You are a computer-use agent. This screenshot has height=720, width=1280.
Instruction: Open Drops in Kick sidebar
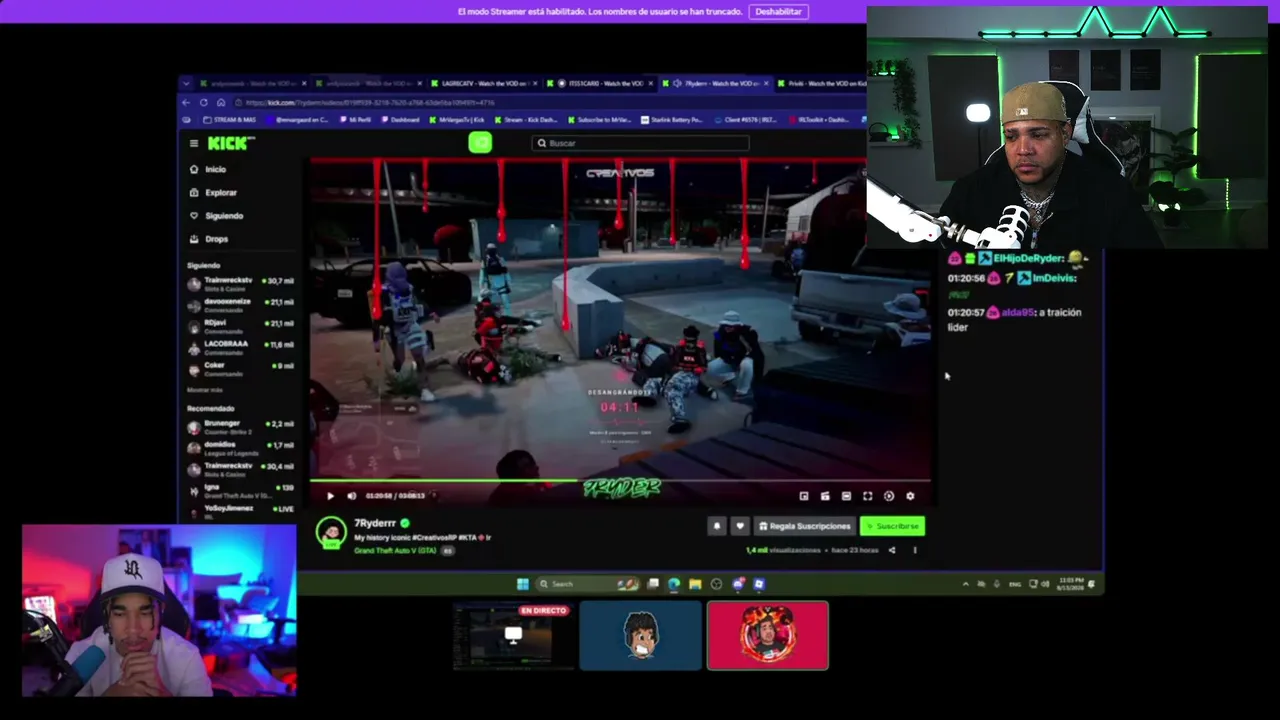pyautogui.click(x=209, y=239)
